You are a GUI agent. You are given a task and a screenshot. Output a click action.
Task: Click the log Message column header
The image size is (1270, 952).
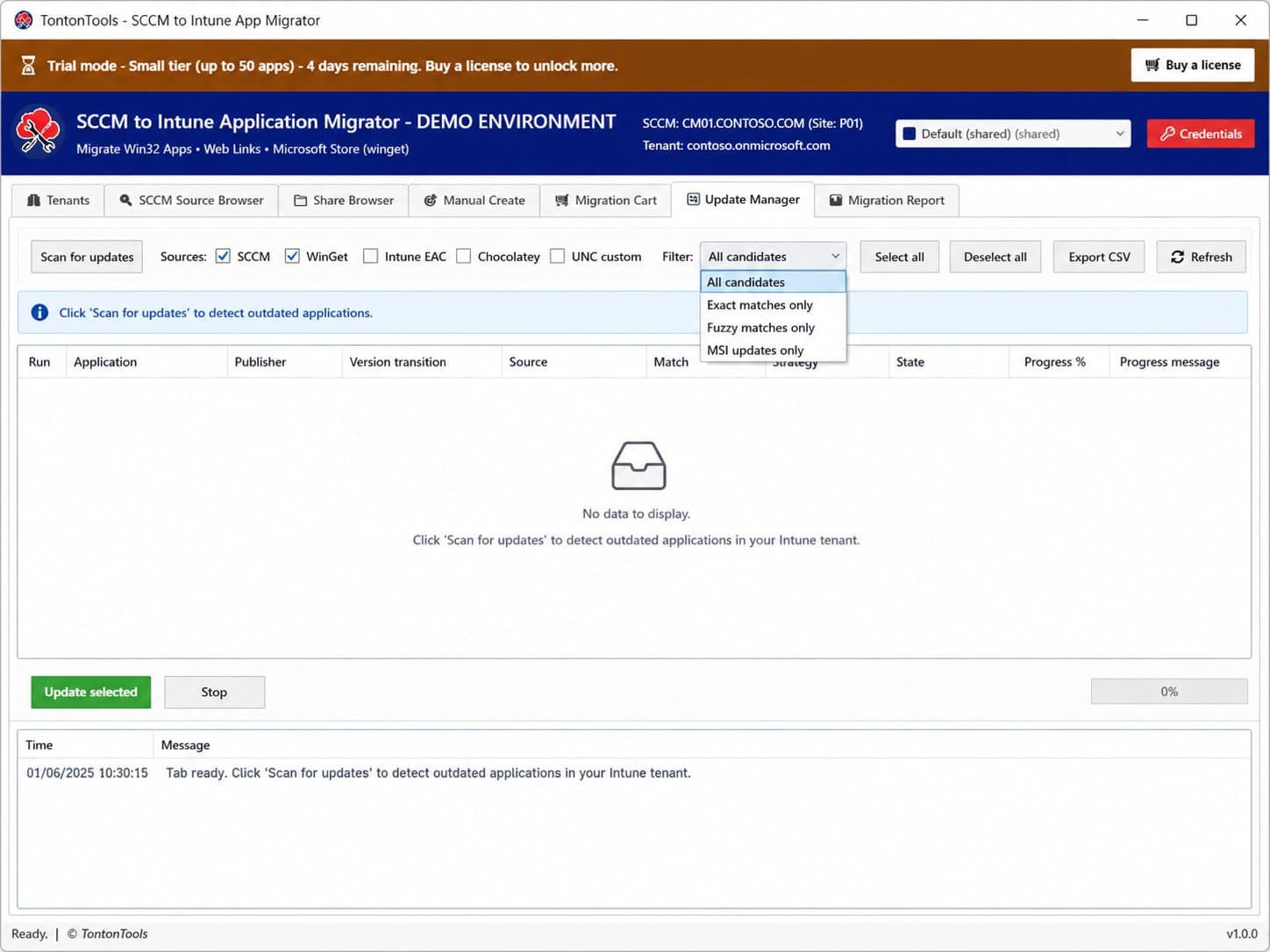point(702,745)
